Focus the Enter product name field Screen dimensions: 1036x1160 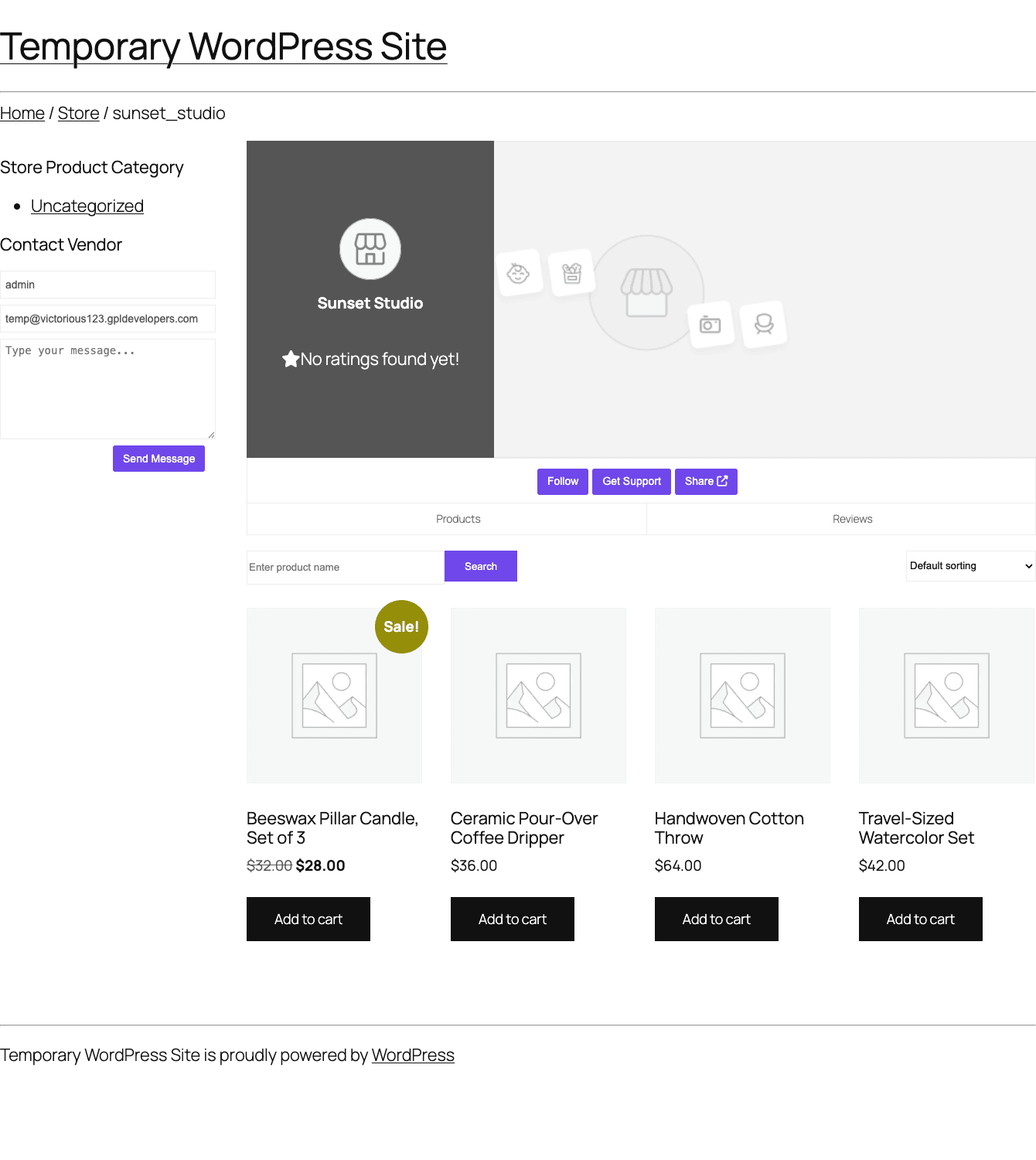(346, 567)
